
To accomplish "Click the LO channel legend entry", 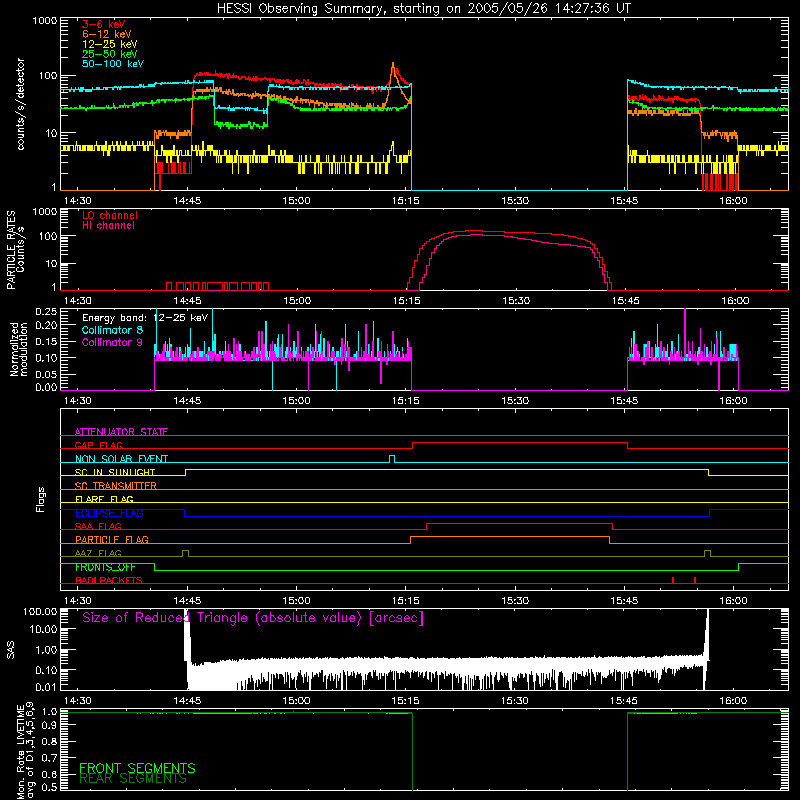I will [x=110, y=215].
